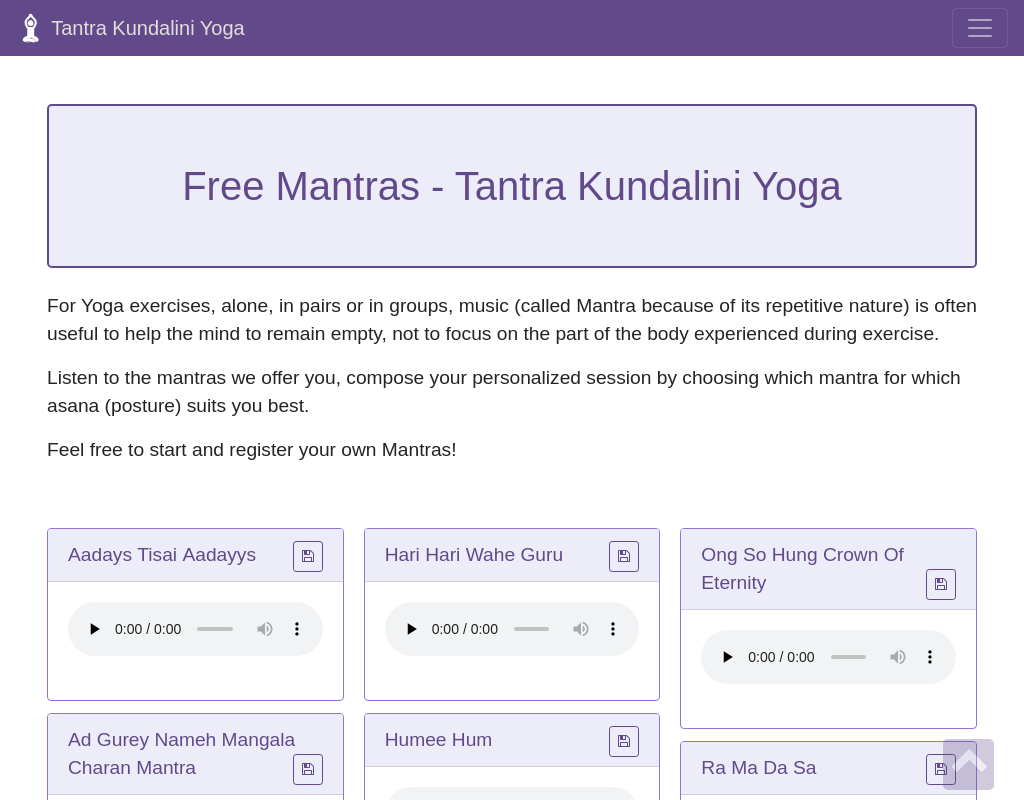Play the Aadays Tisai Aadayys audio
This screenshot has height=800, width=1024.
pos(95,629)
